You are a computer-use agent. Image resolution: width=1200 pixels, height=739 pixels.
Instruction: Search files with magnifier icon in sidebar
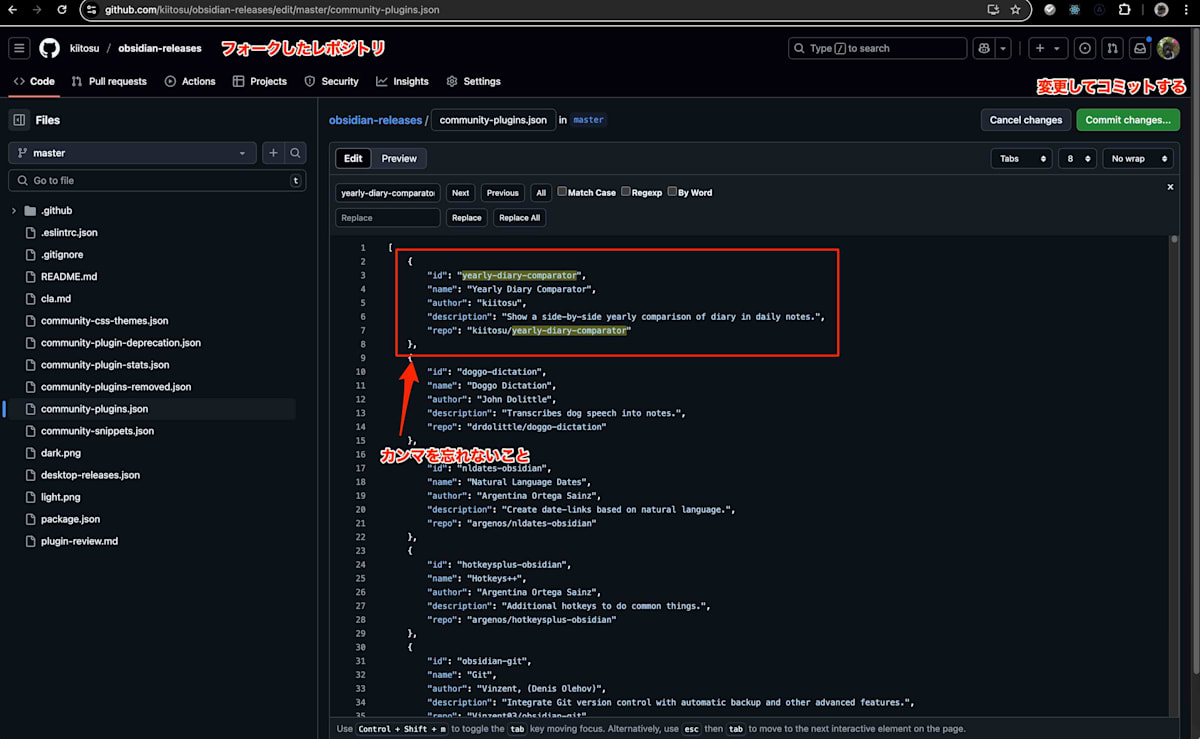pyautogui.click(x=296, y=153)
